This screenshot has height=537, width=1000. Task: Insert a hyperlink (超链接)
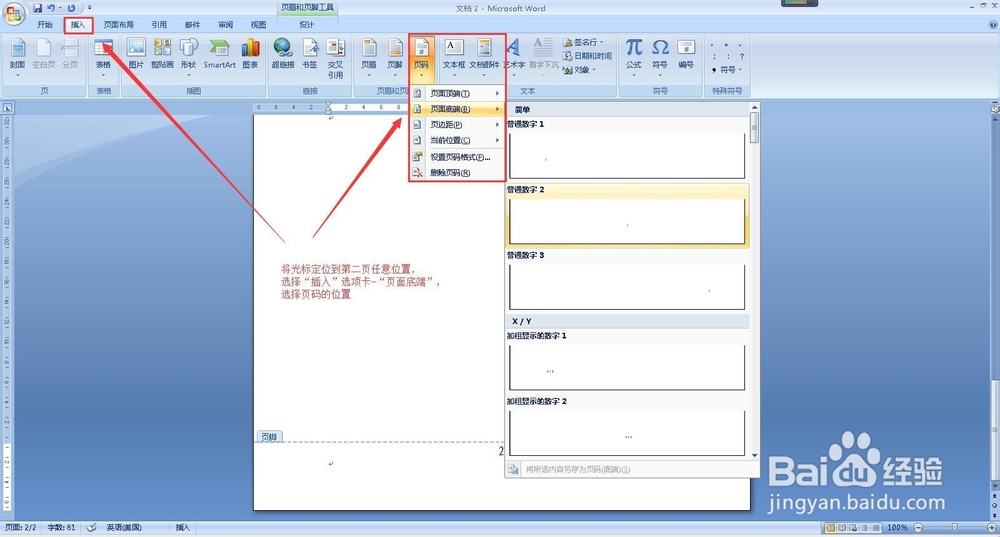[283, 54]
